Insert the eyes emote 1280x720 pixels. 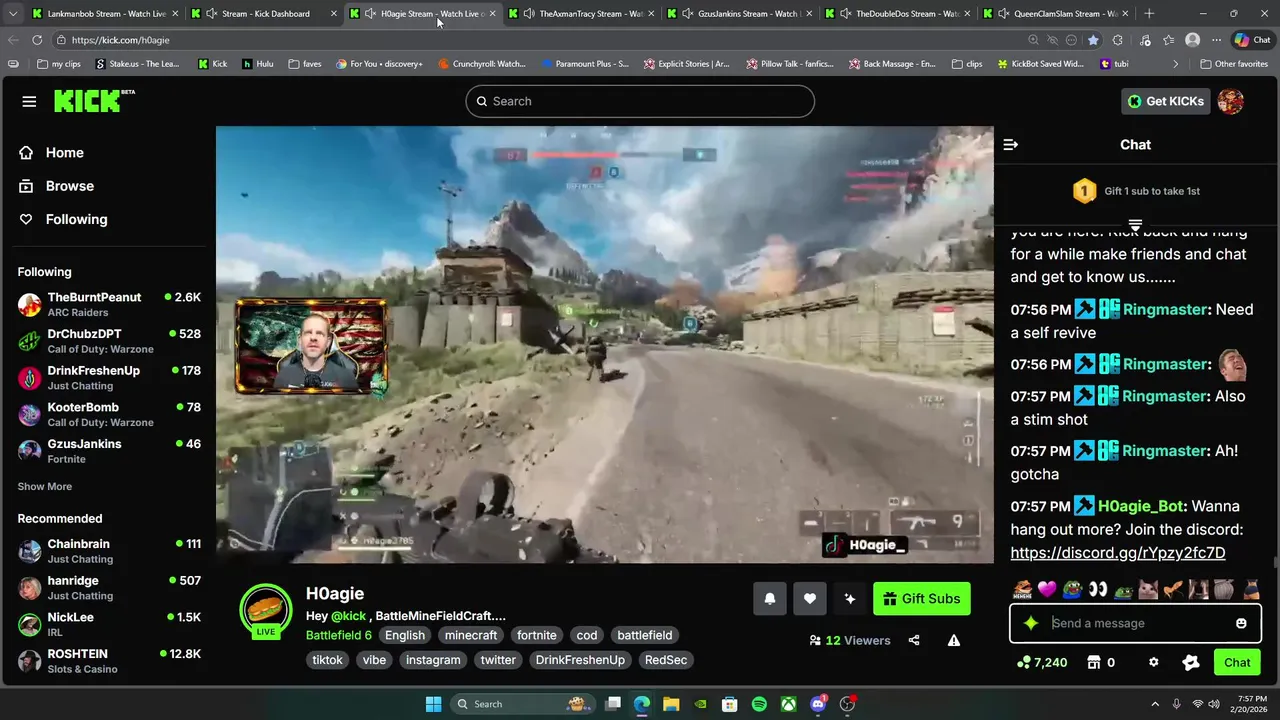pyautogui.click(x=1098, y=590)
